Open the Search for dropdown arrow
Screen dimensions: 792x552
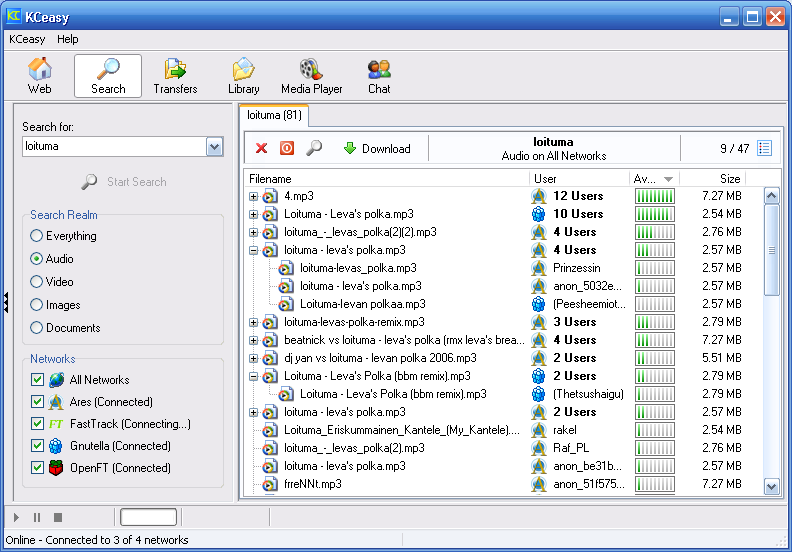(215, 147)
